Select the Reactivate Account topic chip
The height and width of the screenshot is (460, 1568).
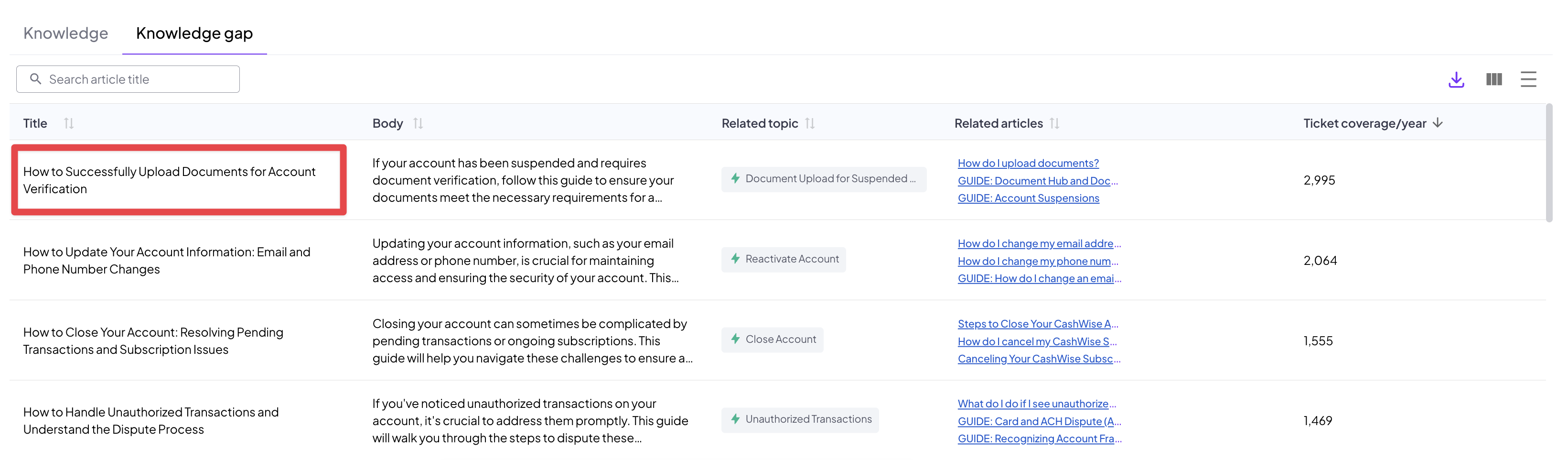click(784, 260)
